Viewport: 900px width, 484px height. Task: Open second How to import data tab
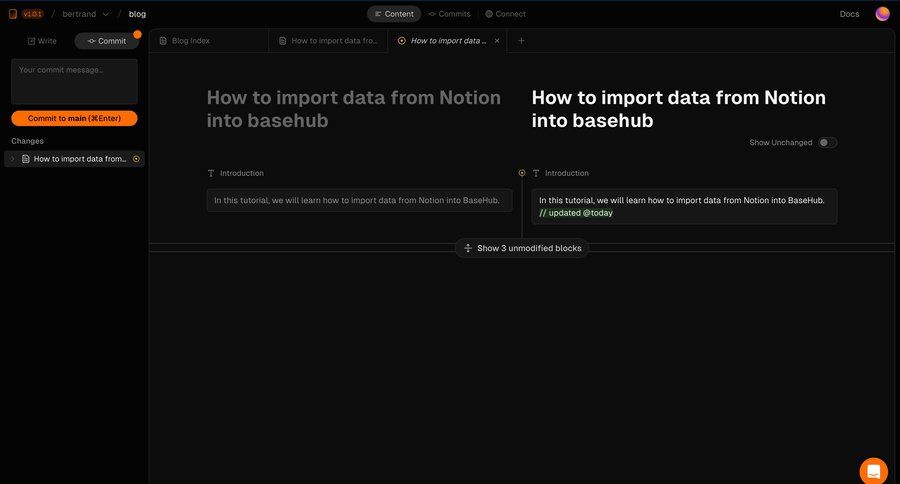click(328, 41)
